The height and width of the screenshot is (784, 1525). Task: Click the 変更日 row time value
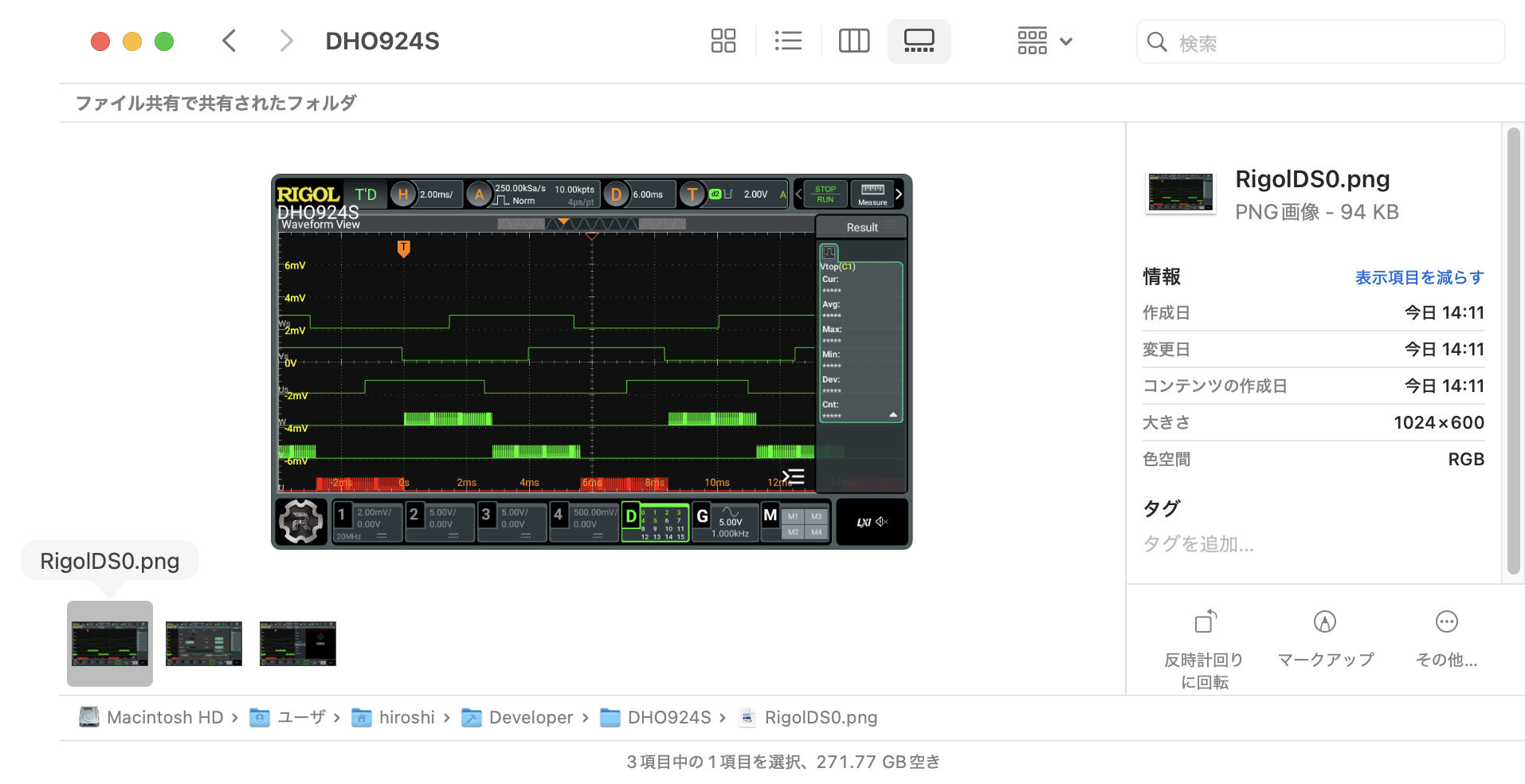point(1444,349)
